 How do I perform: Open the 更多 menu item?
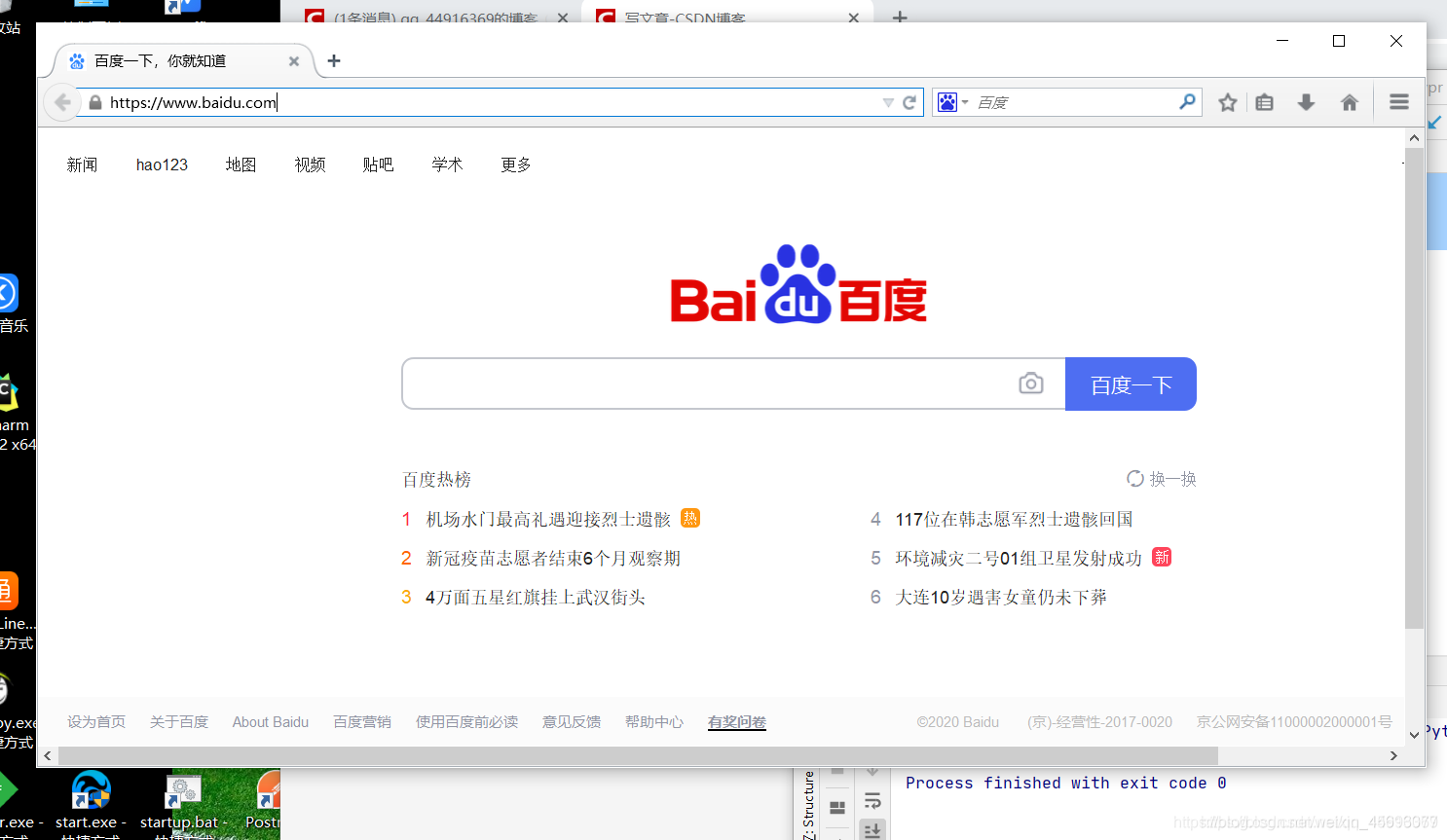(x=514, y=164)
